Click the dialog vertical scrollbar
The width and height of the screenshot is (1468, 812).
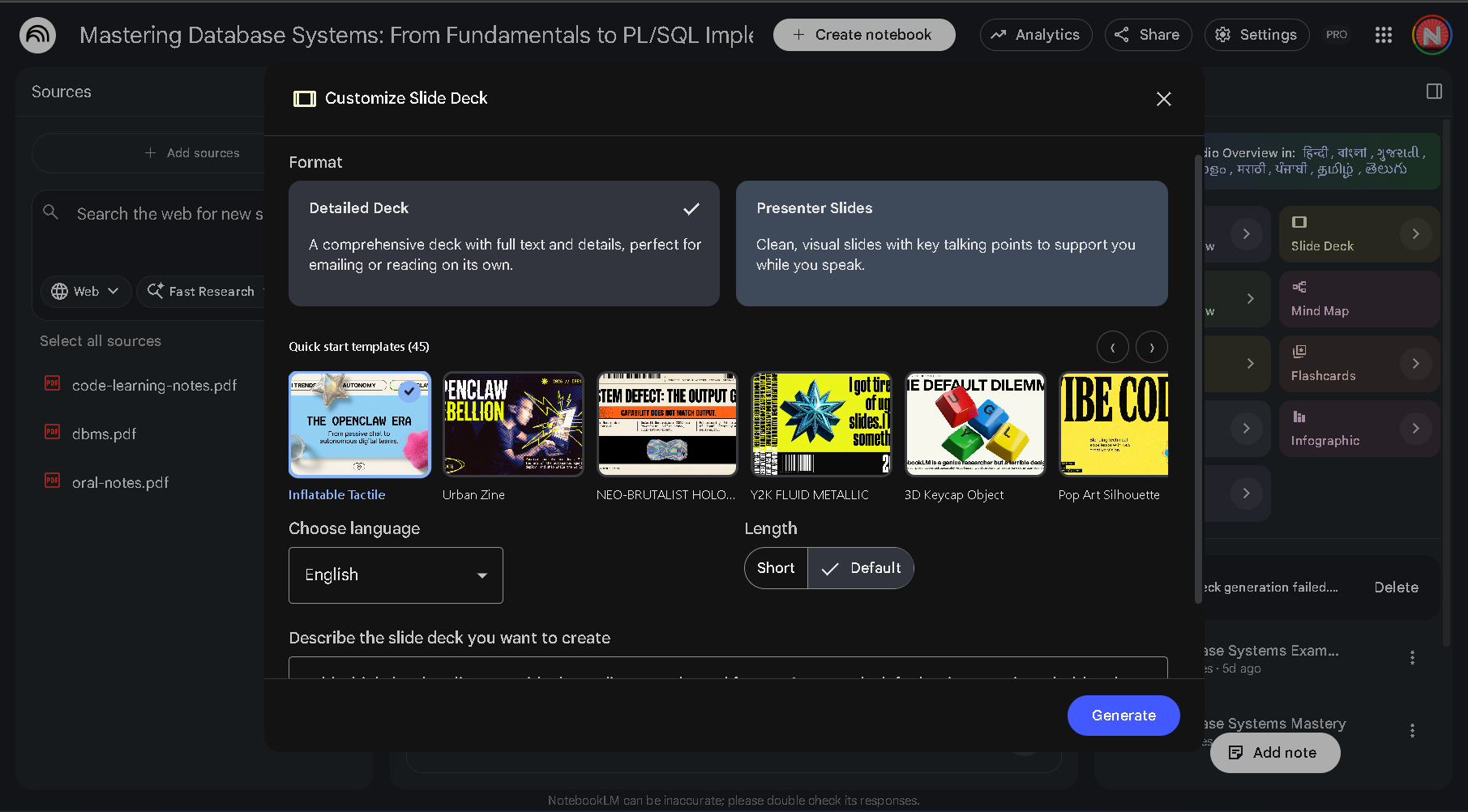tap(1197, 379)
